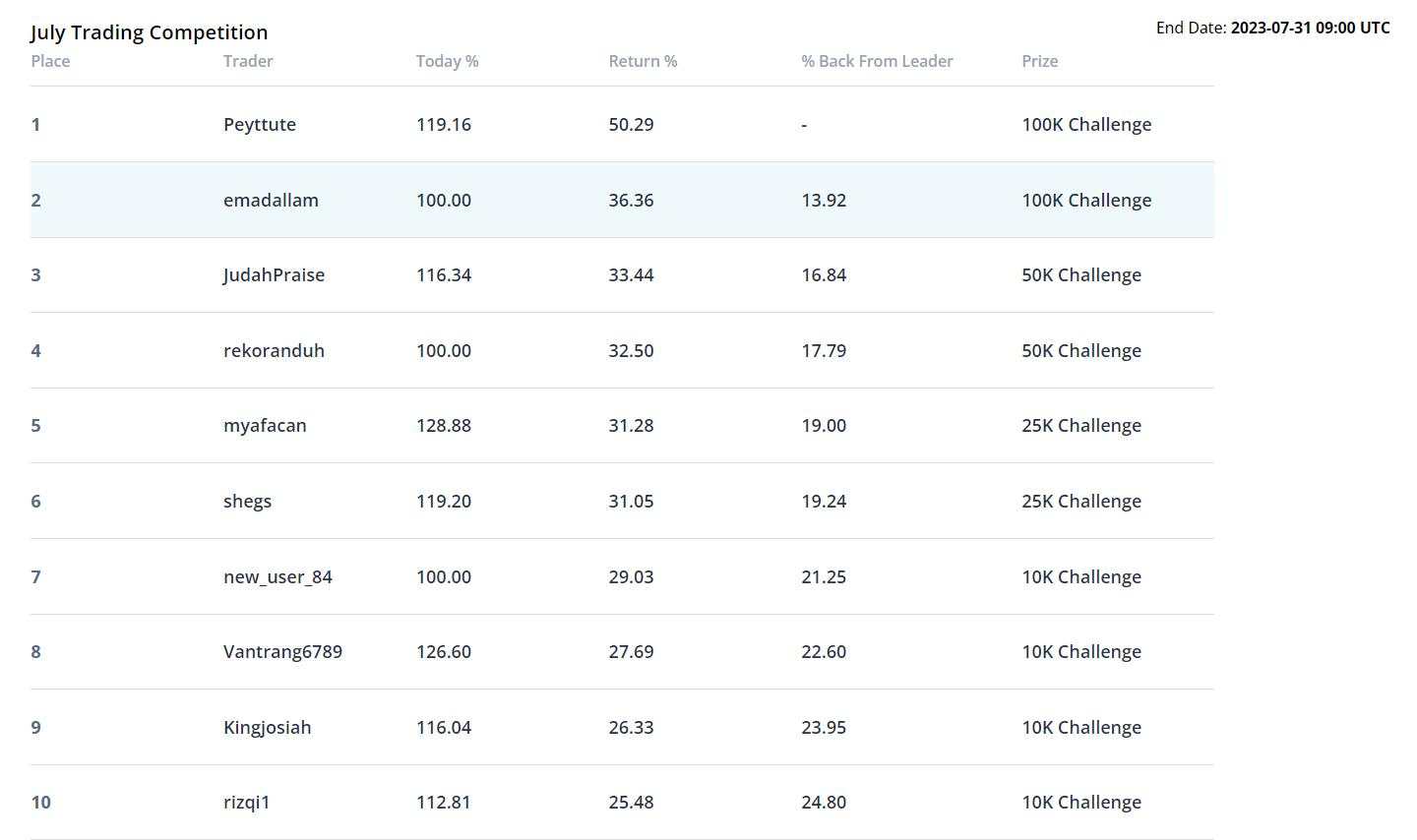Click JudahPraise's Today % 116.34

[444, 275]
